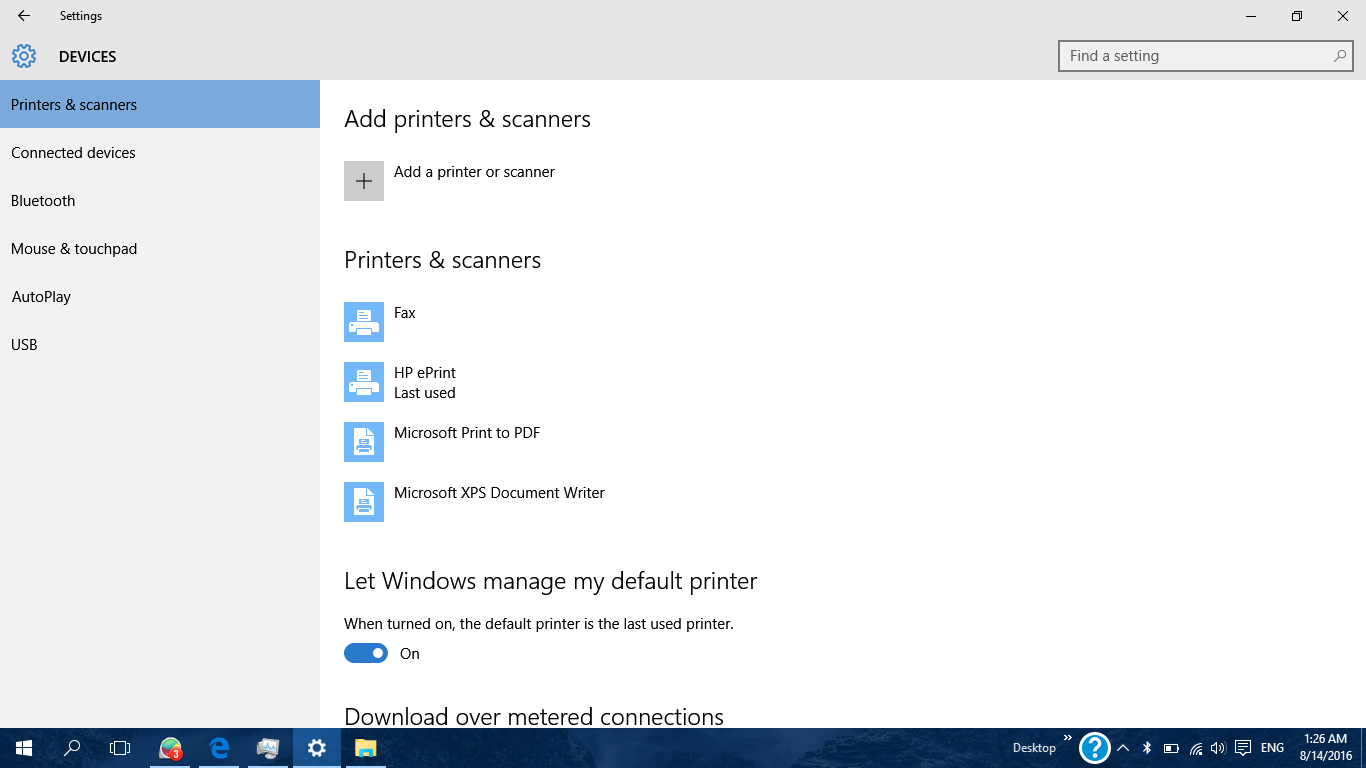Select the Microsoft Print to PDF icon
This screenshot has height=768, width=1366.
tap(364, 442)
